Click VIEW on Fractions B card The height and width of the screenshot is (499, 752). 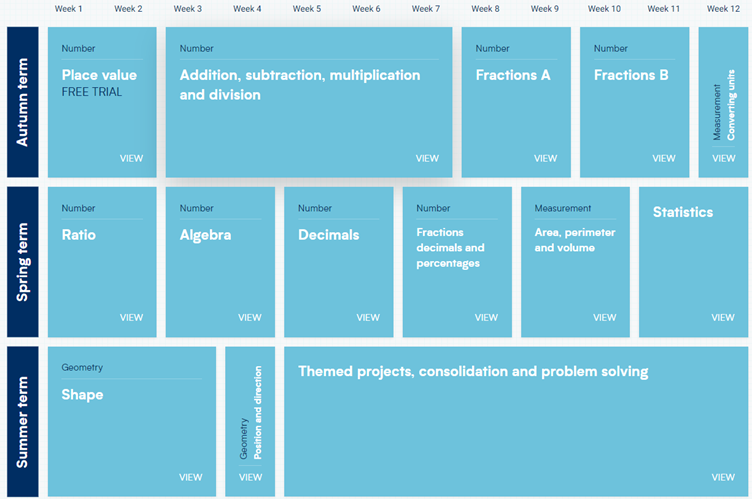(x=664, y=158)
